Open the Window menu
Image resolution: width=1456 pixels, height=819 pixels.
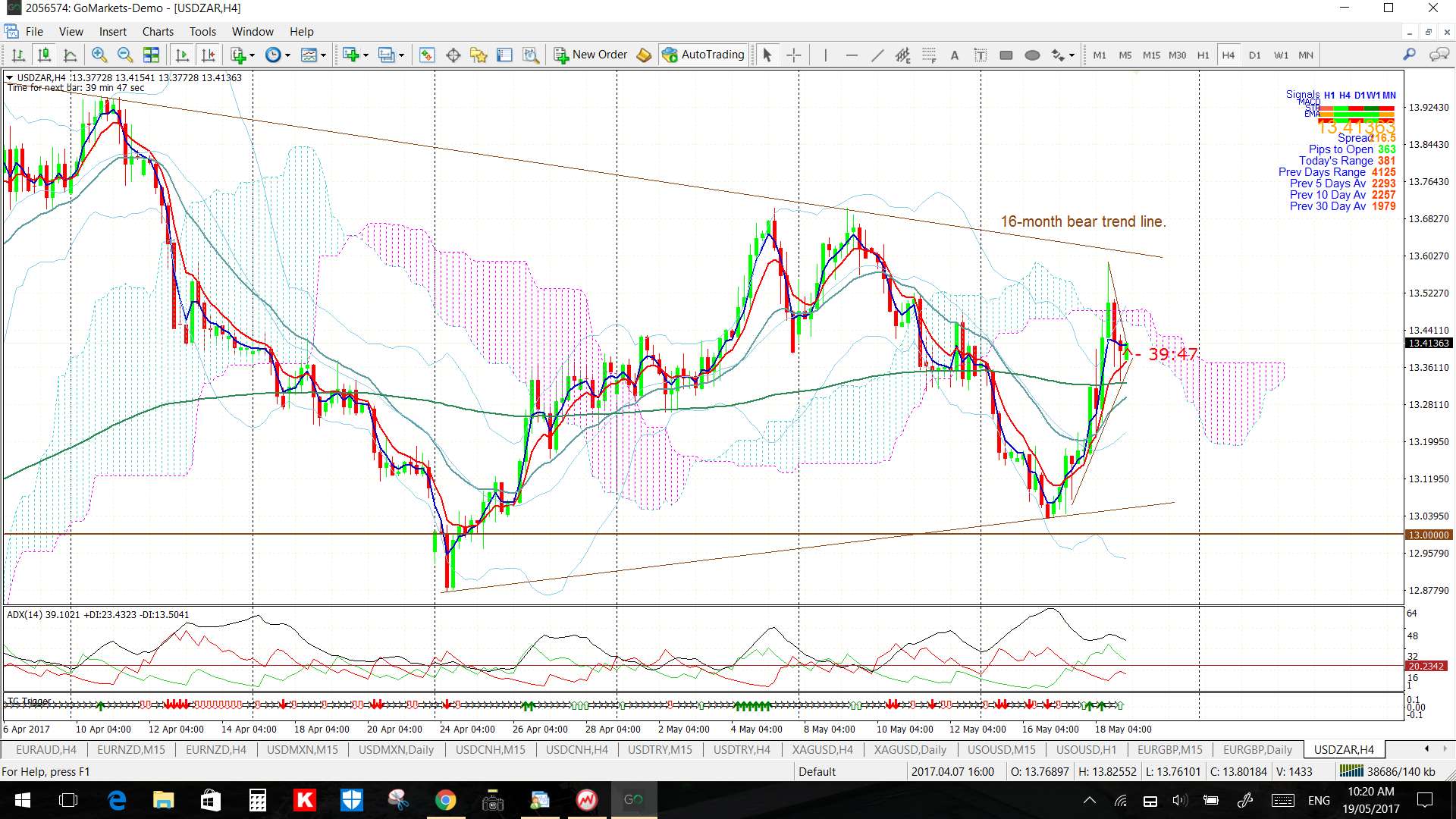[x=253, y=32]
